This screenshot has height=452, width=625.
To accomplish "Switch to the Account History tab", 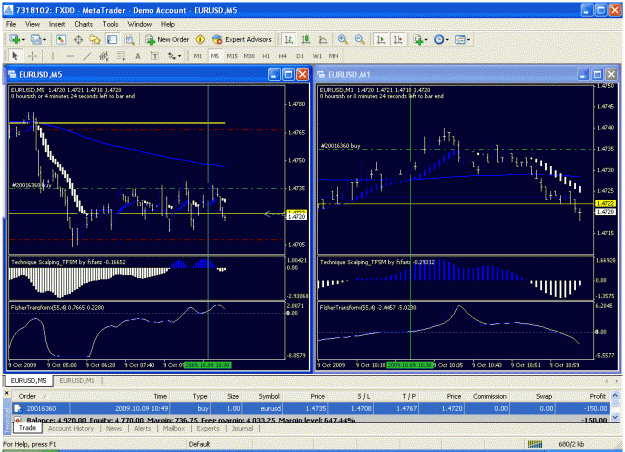I will (71, 428).
